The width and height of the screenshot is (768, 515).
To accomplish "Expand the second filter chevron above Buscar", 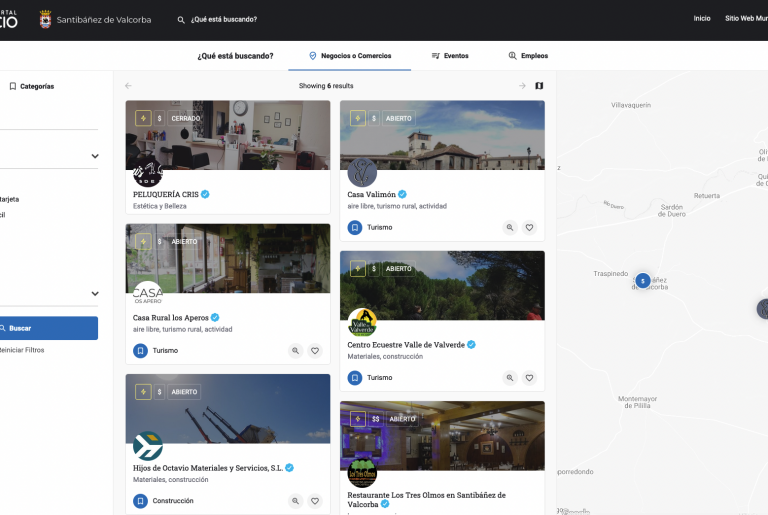I will click(x=95, y=294).
